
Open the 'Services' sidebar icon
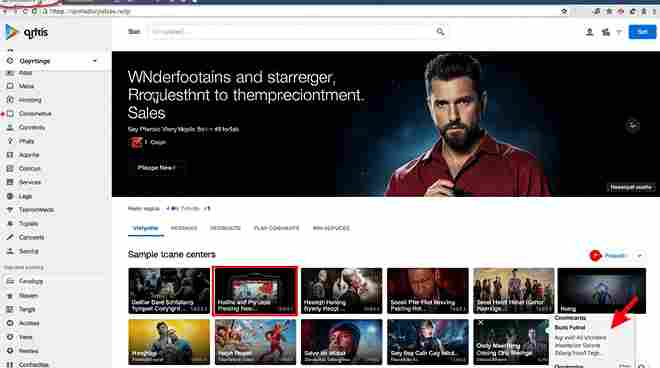tap(10, 182)
